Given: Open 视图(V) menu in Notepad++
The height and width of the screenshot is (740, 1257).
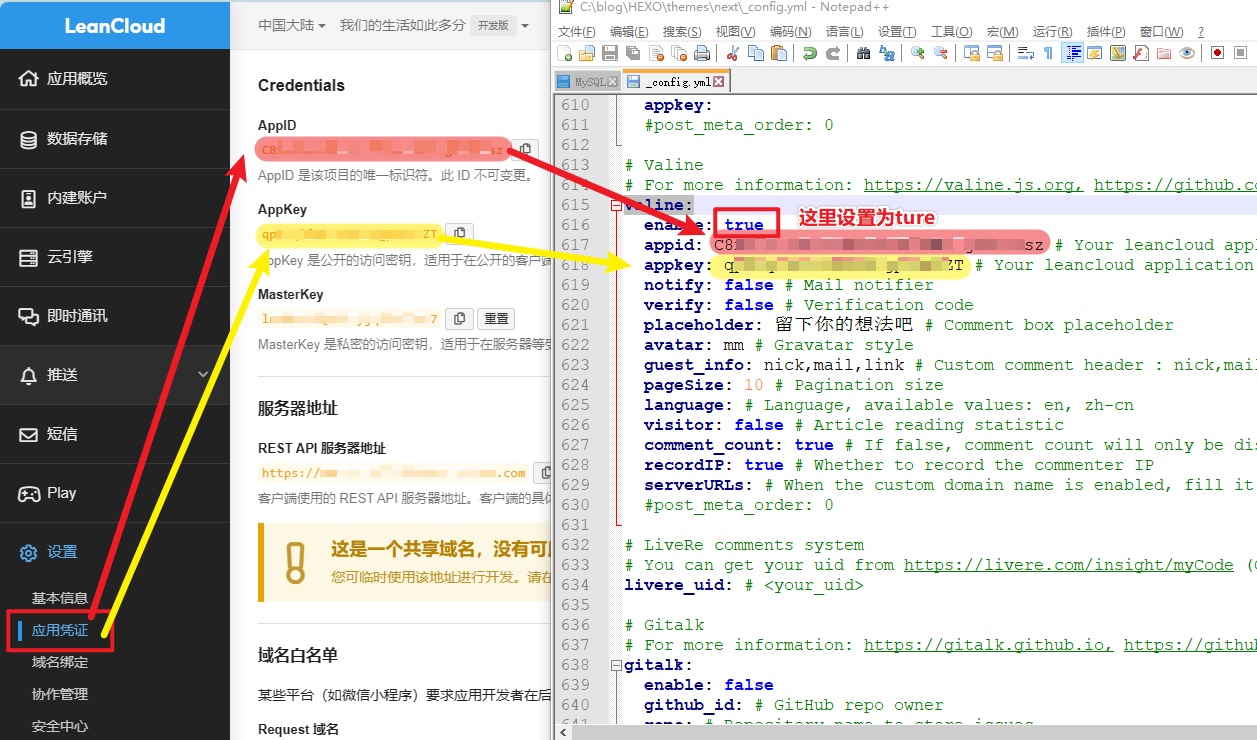Looking at the screenshot, I should [x=735, y=32].
